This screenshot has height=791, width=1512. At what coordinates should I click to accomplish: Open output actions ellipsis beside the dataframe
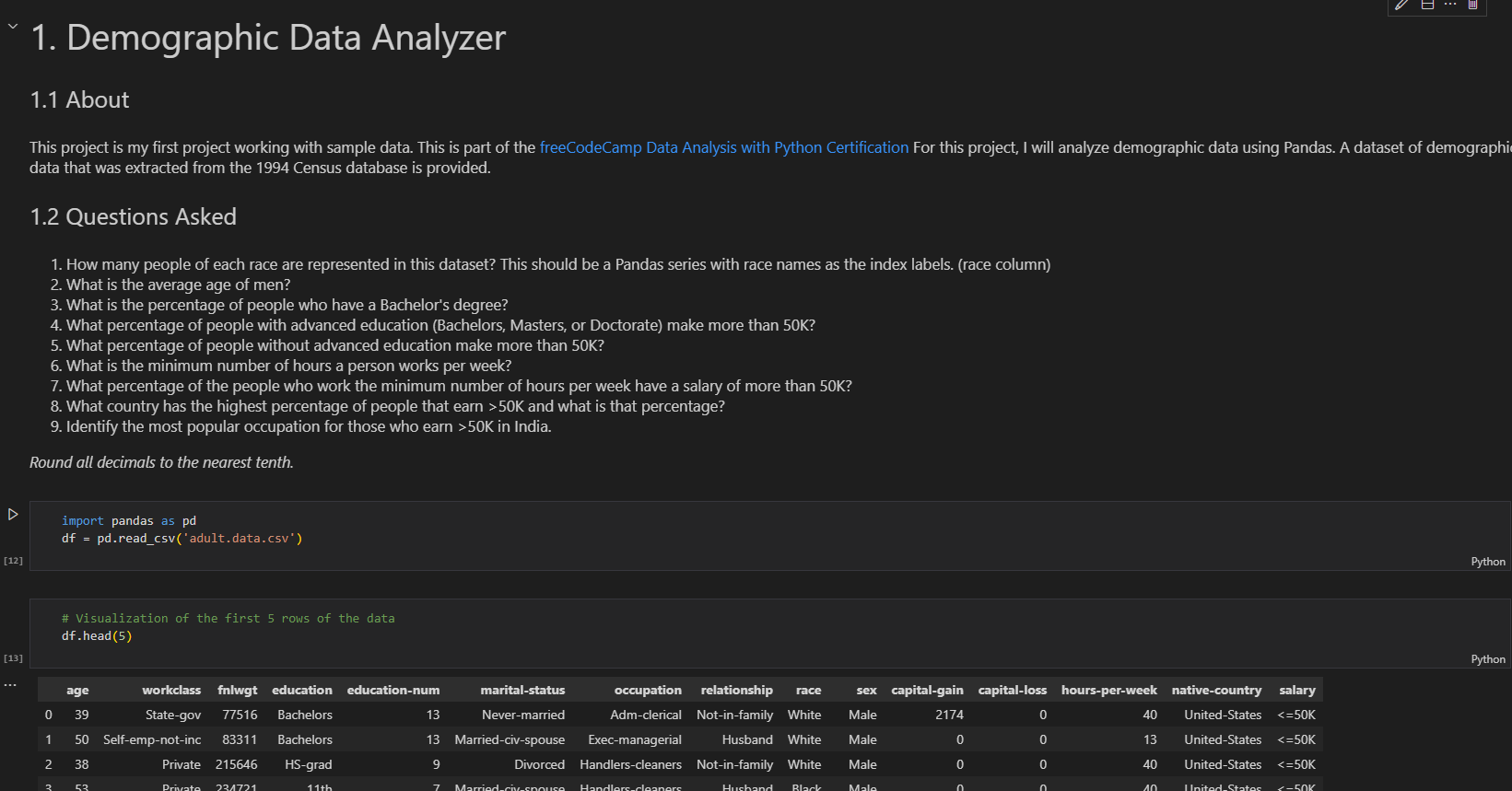10,685
